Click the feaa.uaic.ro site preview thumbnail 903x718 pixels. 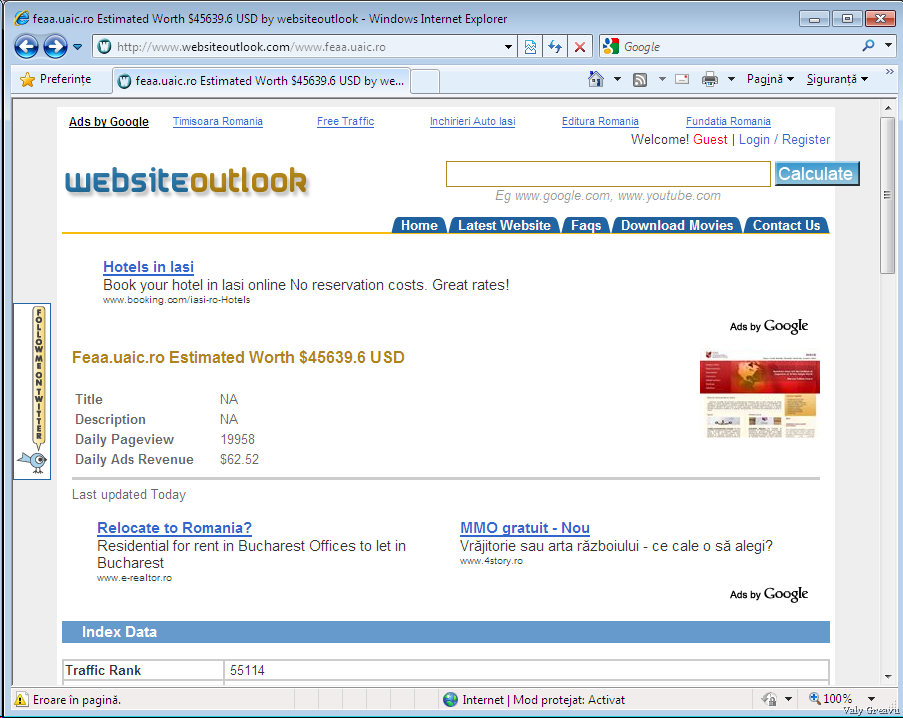click(760, 395)
